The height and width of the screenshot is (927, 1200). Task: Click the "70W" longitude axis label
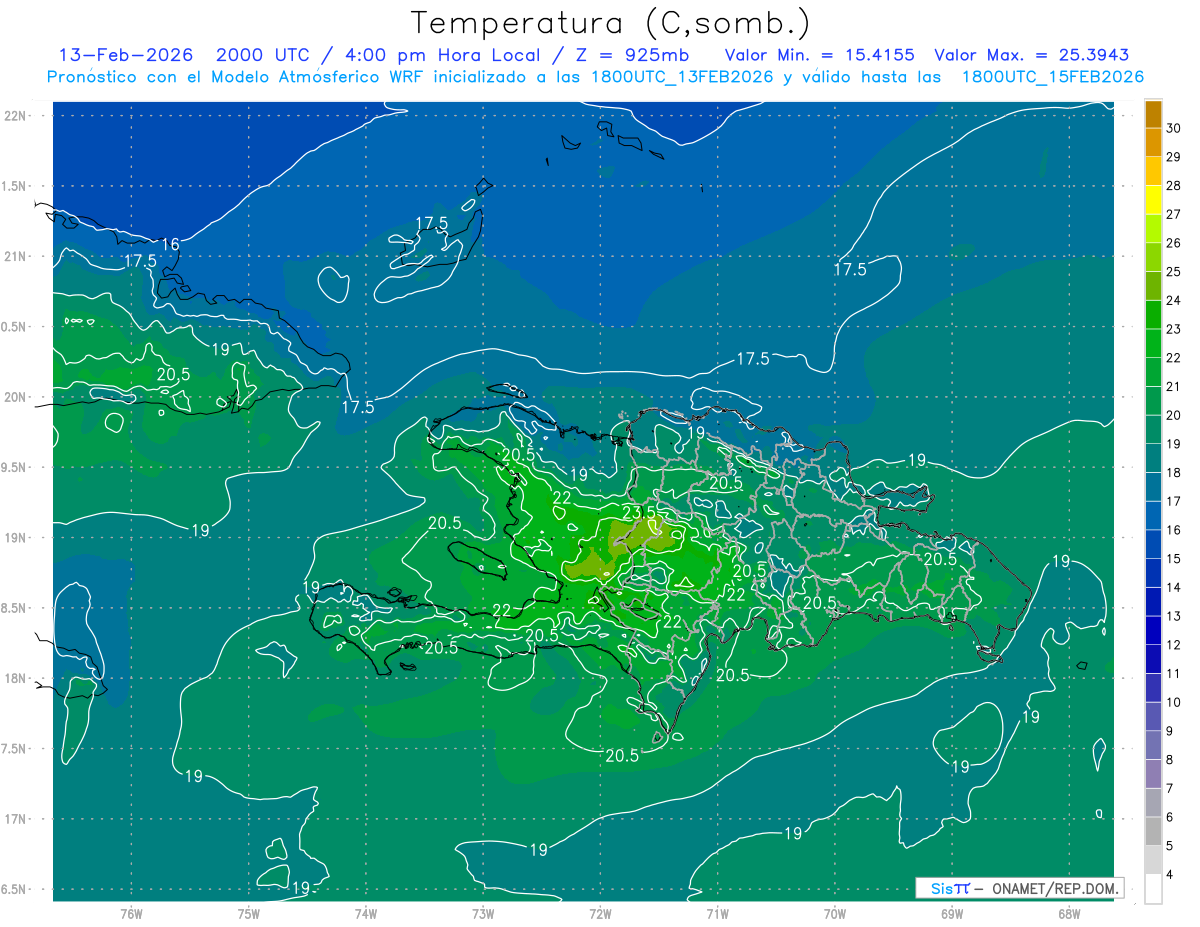pyautogui.click(x=835, y=914)
